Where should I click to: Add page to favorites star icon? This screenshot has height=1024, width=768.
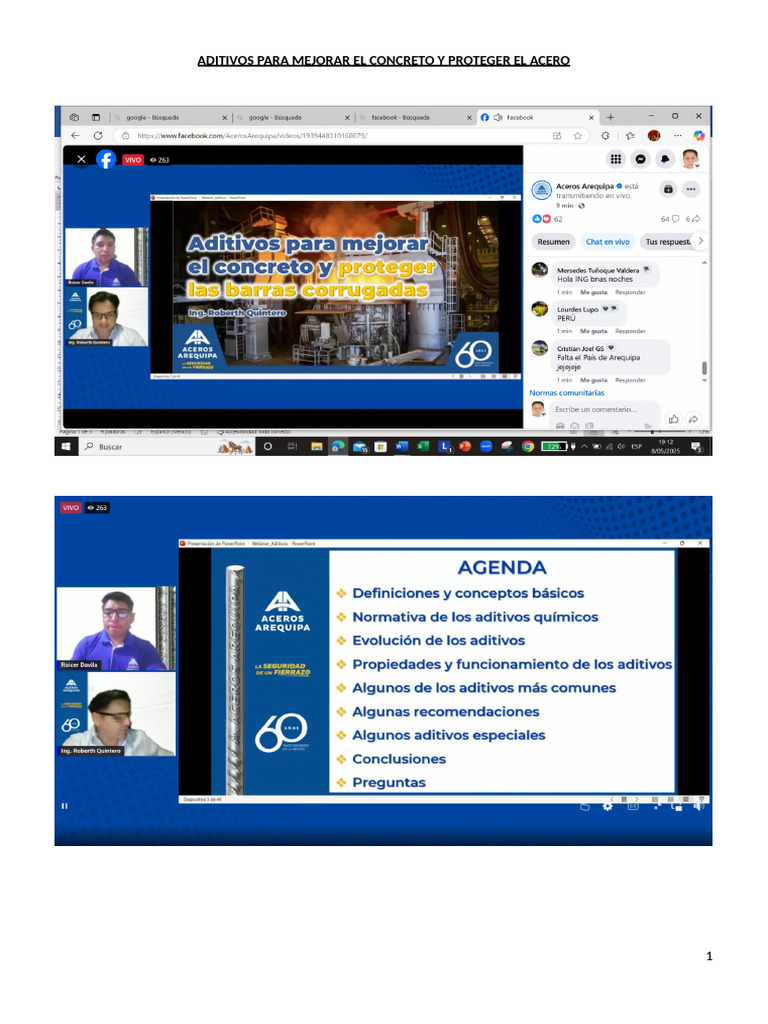click(x=577, y=136)
